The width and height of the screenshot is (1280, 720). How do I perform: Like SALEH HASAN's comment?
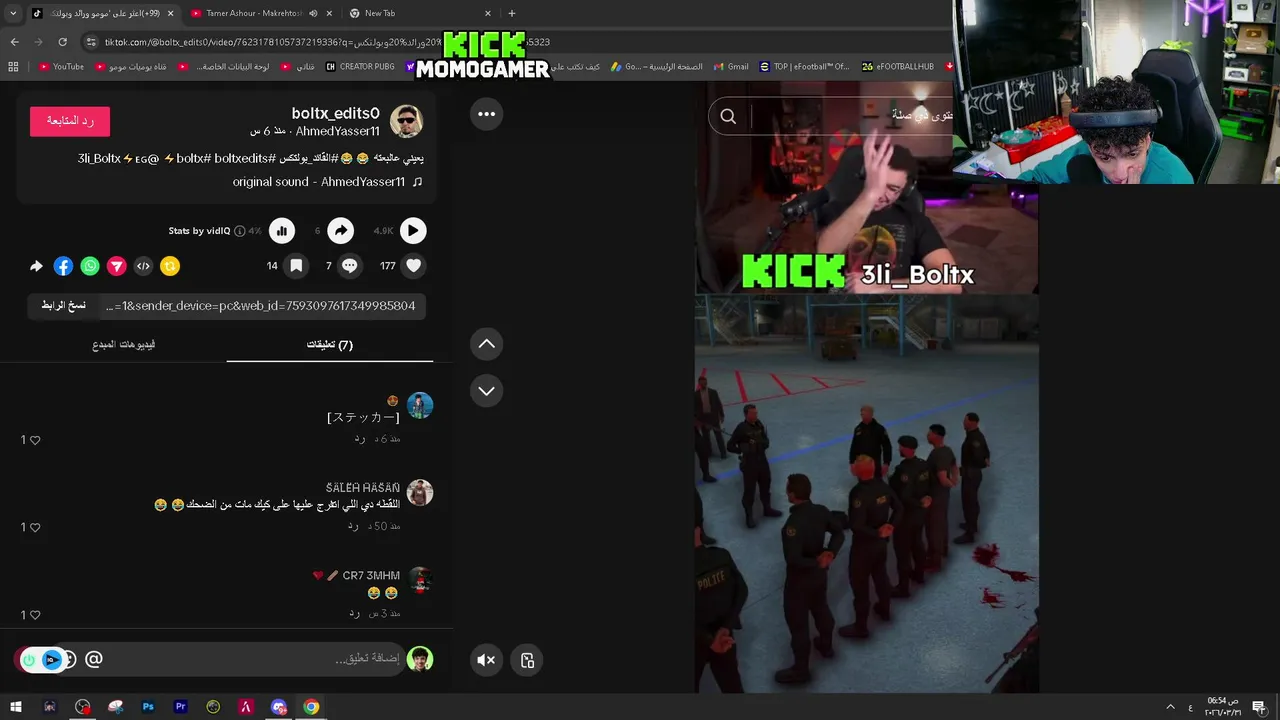click(x=35, y=527)
